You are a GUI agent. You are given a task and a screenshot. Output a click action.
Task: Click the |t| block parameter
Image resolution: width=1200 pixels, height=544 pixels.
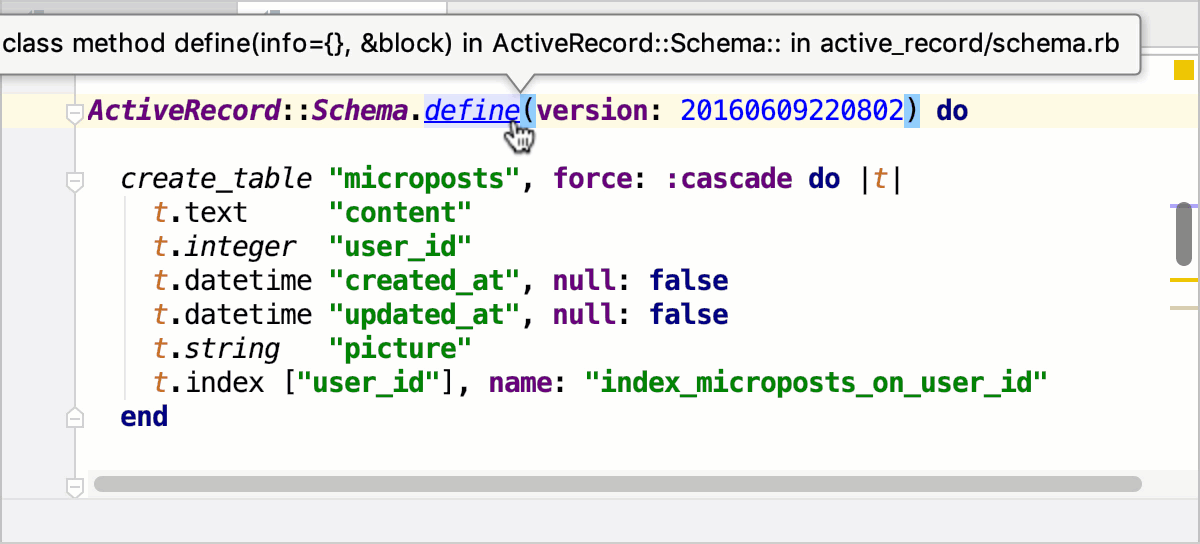pyautogui.click(x=881, y=179)
